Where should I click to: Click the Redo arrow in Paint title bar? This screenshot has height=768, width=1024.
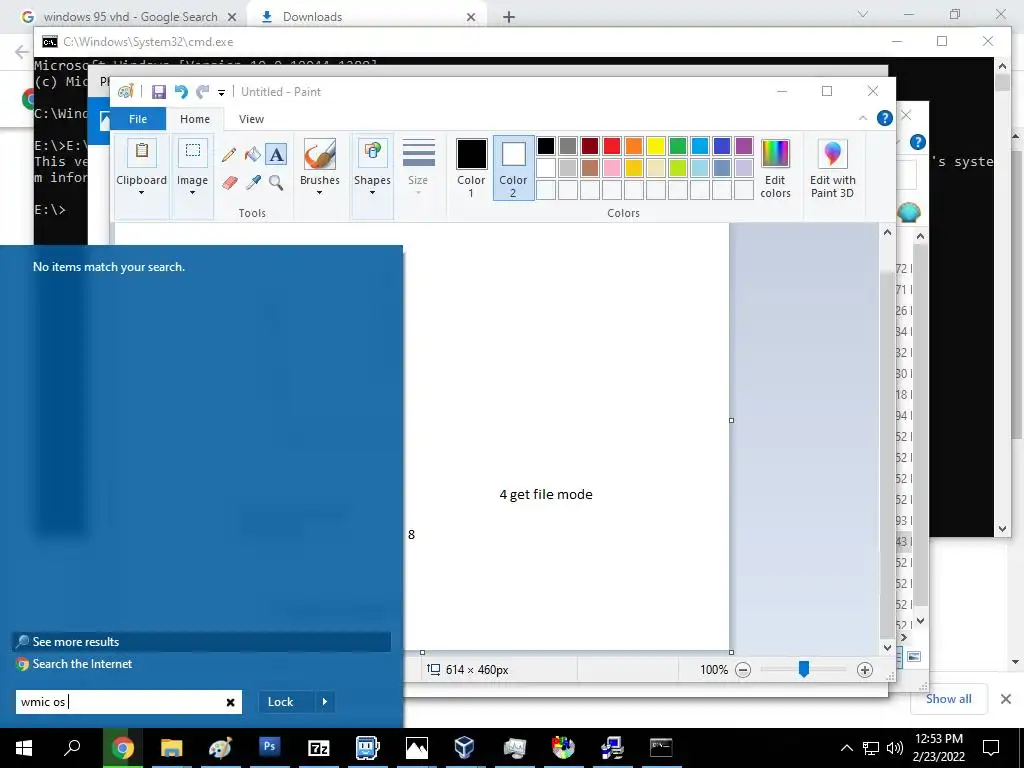click(x=203, y=92)
